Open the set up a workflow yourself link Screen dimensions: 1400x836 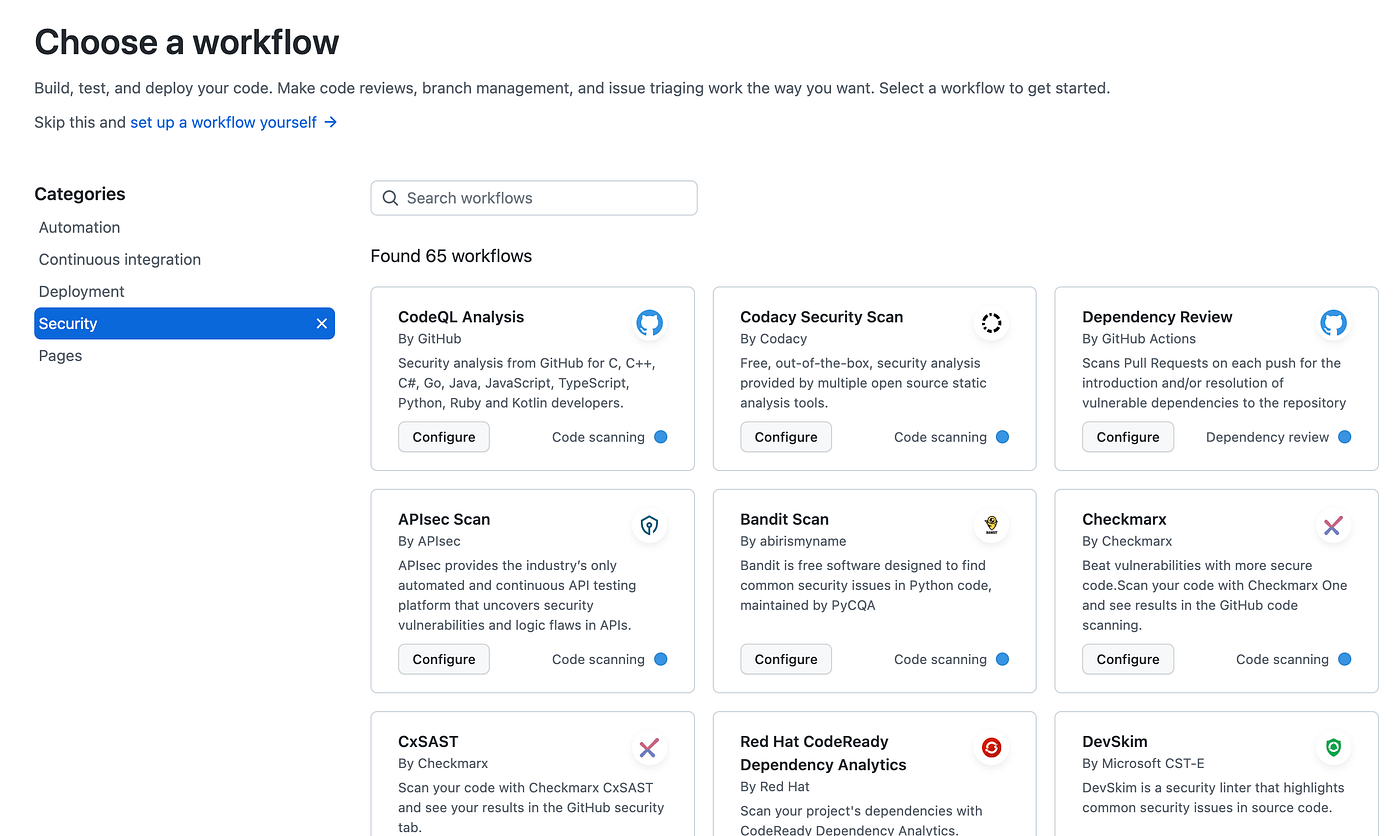pyautogui.click(x=222, y=122)
